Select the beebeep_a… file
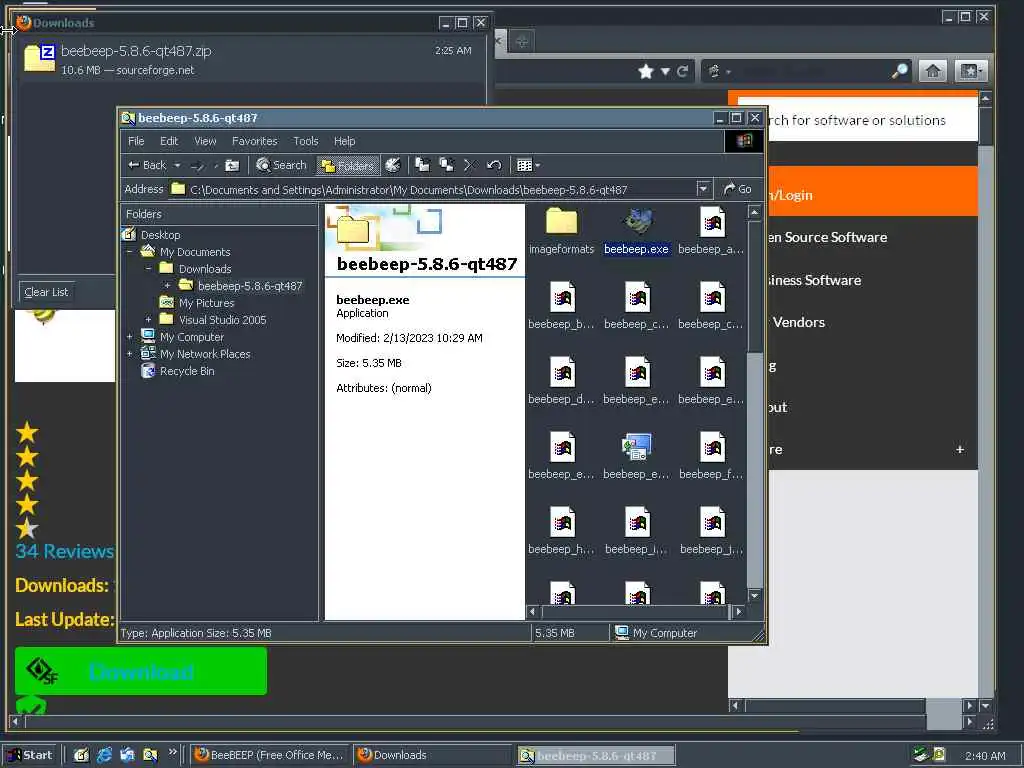1024x768 pixels. tap(711, 231)
